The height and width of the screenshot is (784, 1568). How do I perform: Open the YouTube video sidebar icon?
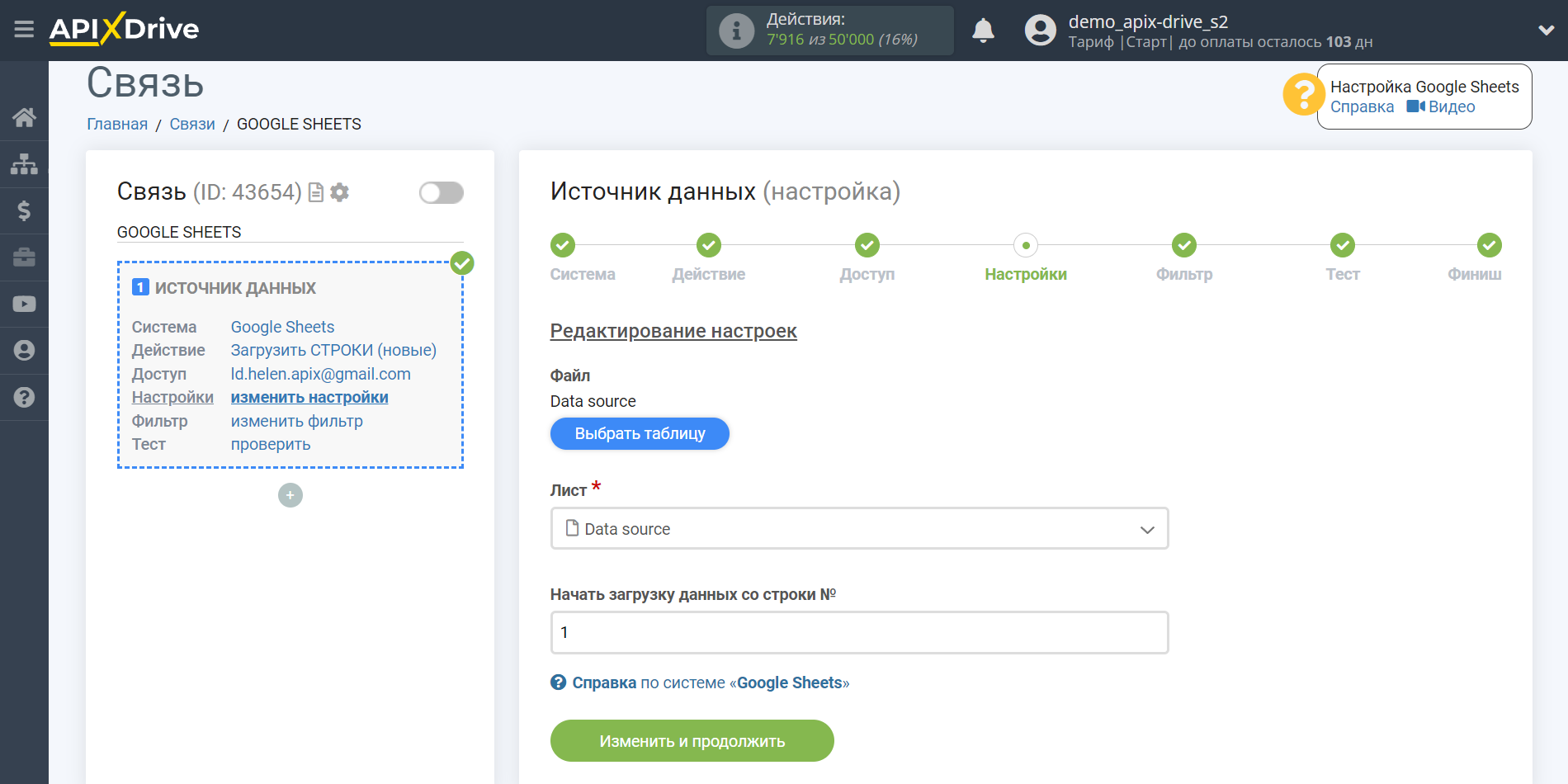24,304
